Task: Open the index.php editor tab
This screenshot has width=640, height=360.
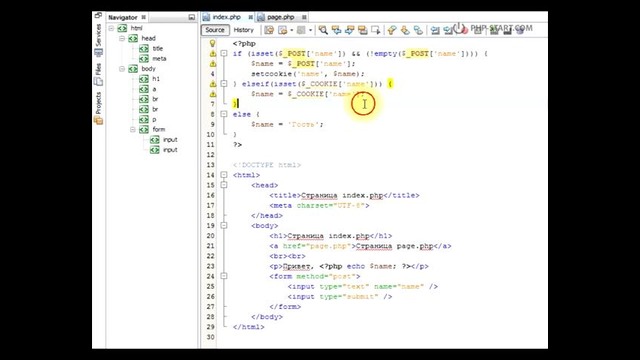Action: (227, 17)
